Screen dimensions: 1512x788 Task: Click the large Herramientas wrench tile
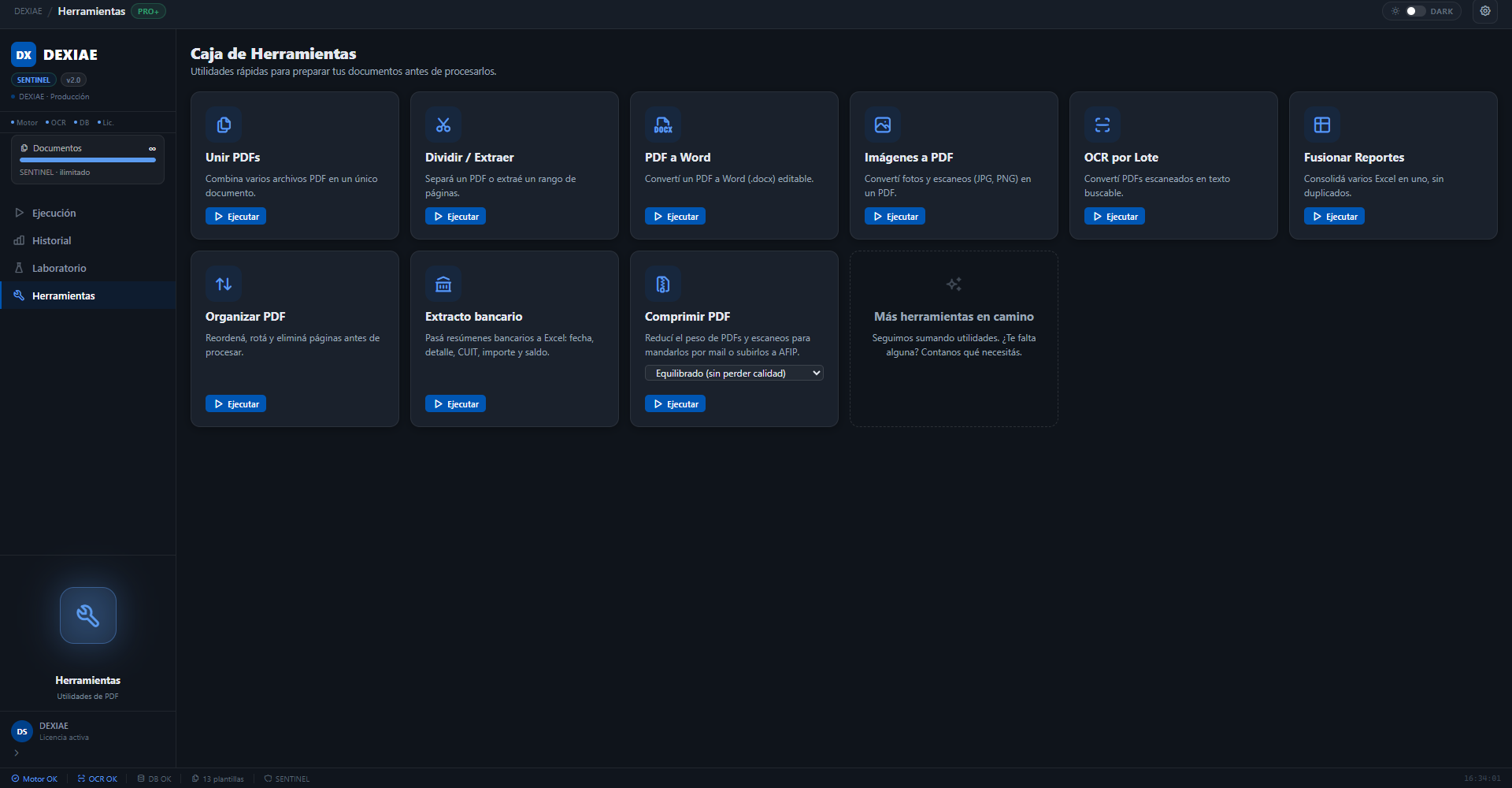pos(88,615)
